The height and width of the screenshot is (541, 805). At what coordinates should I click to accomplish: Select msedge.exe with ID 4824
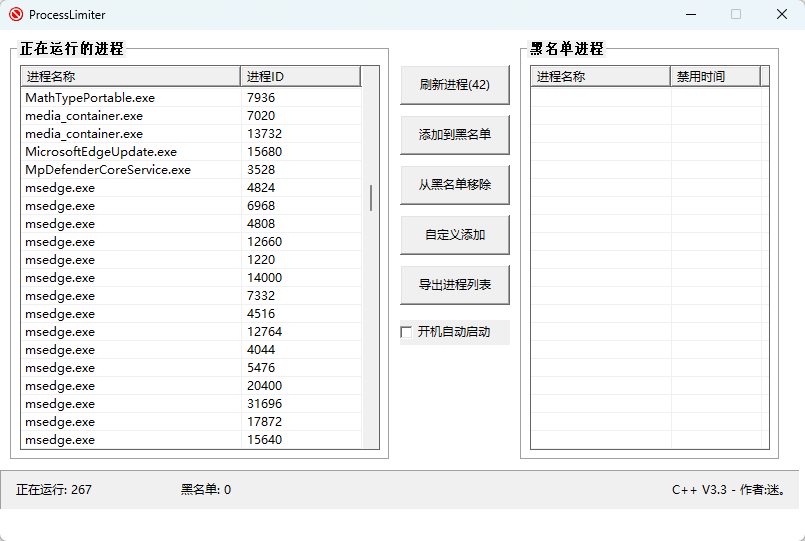click(x=191, y=187)
